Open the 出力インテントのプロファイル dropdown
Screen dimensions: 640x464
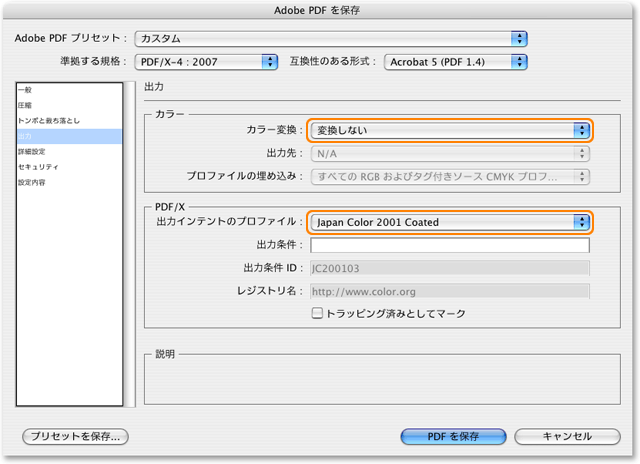(449, 222)
